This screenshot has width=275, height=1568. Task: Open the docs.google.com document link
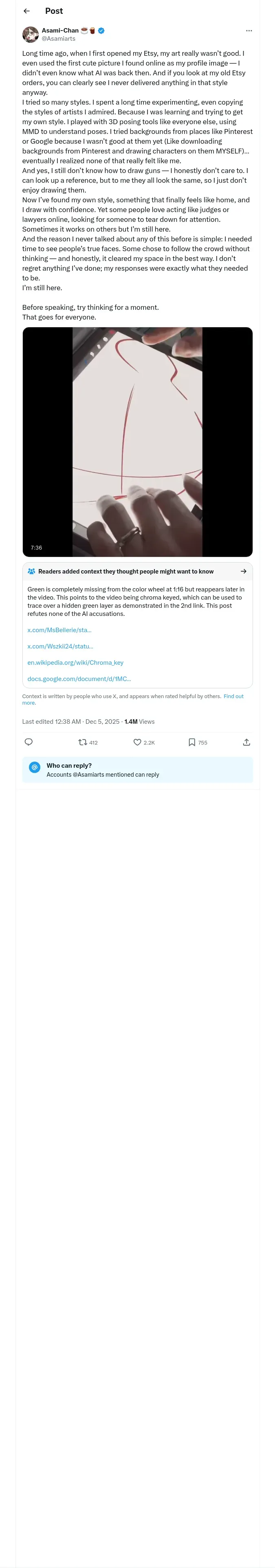[79, 679]
